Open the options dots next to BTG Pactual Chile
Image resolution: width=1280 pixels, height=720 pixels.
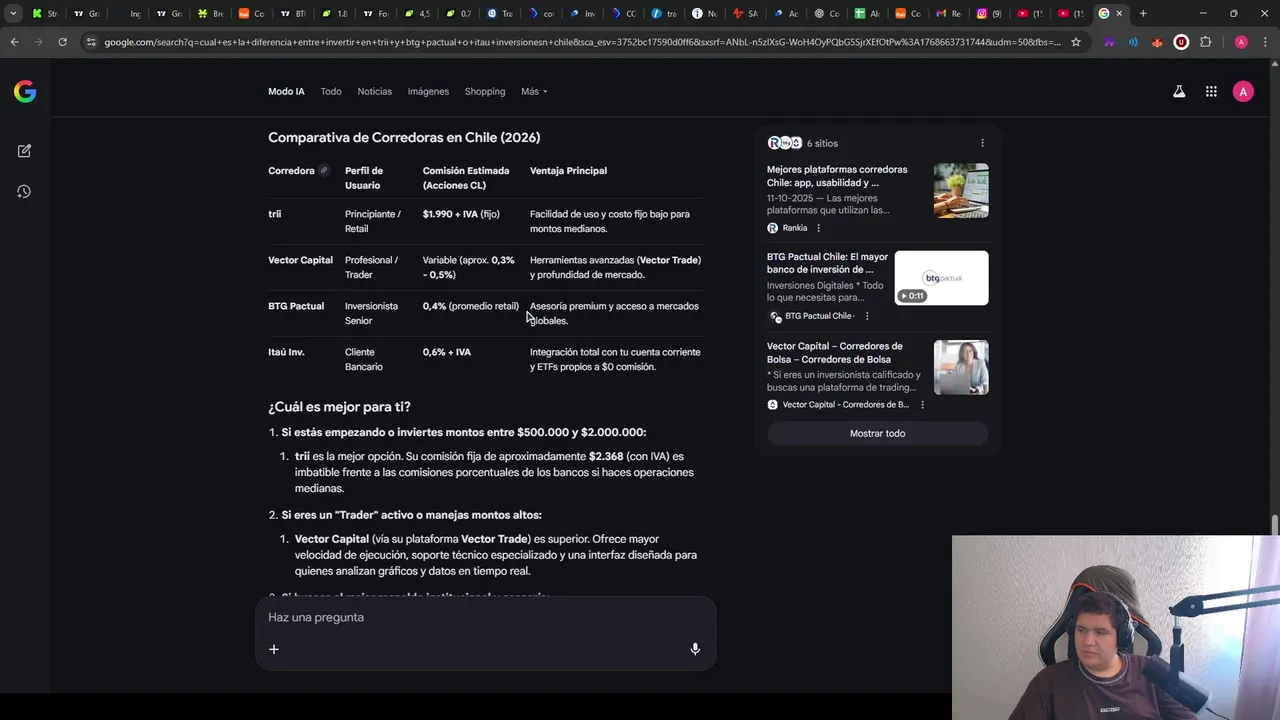[x=867, y=316]
